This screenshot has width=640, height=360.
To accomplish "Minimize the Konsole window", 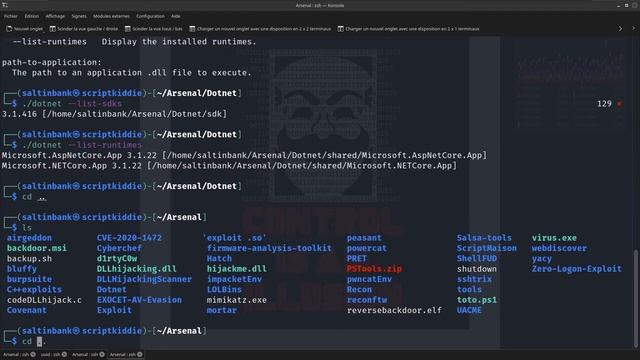I will click(x=619, y=5).
